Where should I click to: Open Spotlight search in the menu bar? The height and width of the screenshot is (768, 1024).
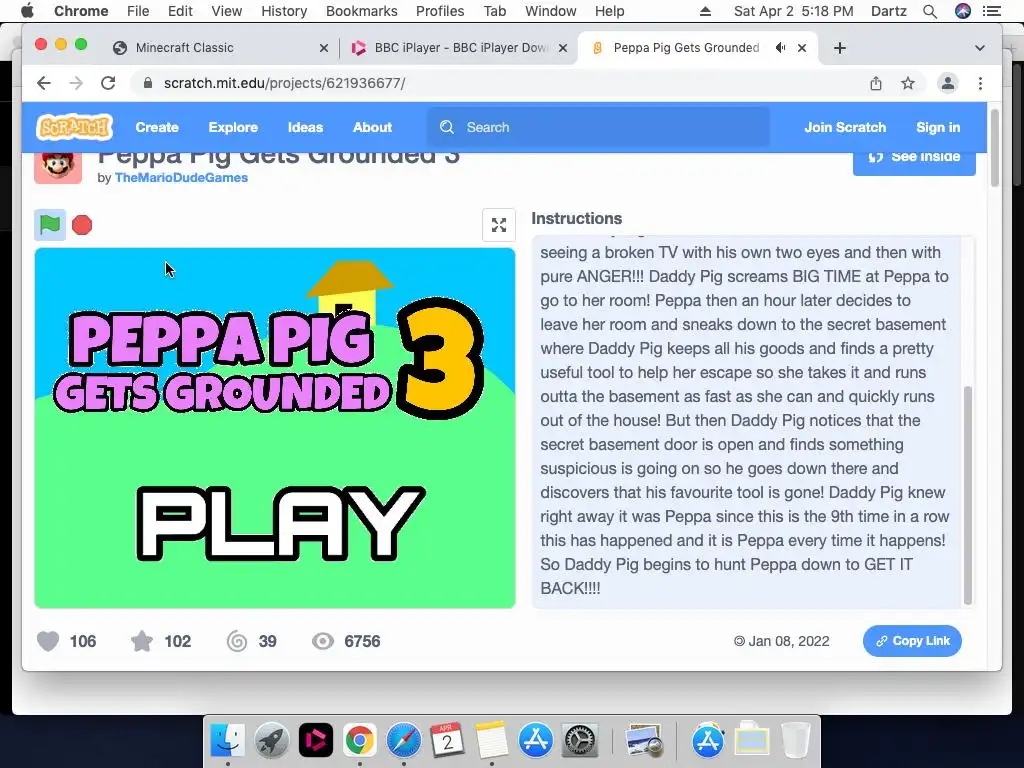click(930, 11)
